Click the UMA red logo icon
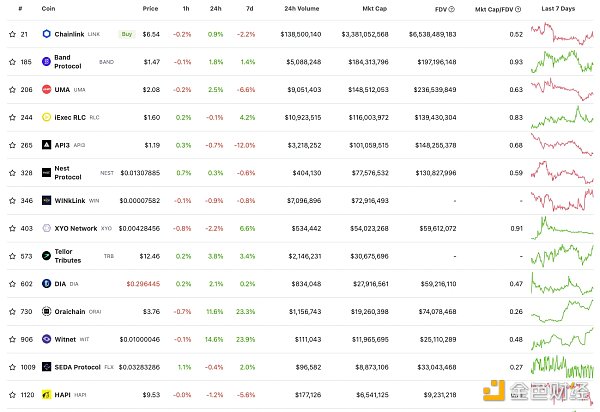Viewport: 600px width, 412px height. pyautogui.click(x=46, y=89)
